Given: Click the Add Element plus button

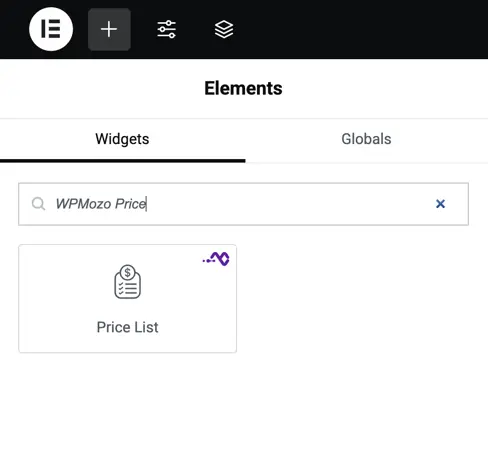Looking at the screenshot, I should pyautogui.click(x=109, y=29).
